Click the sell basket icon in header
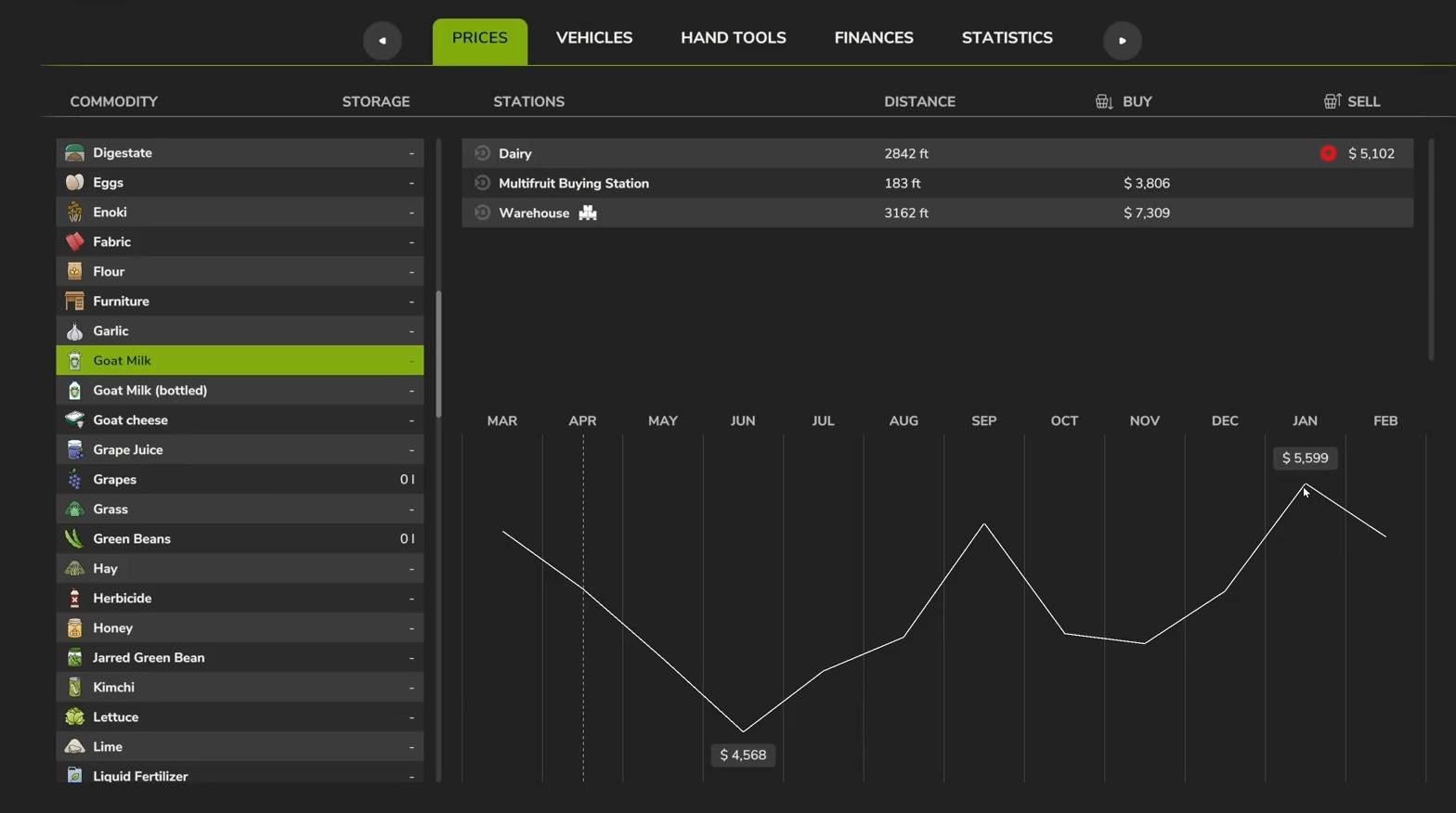The height and width of the screenshot is (813, 1456). coord(1332,101)
